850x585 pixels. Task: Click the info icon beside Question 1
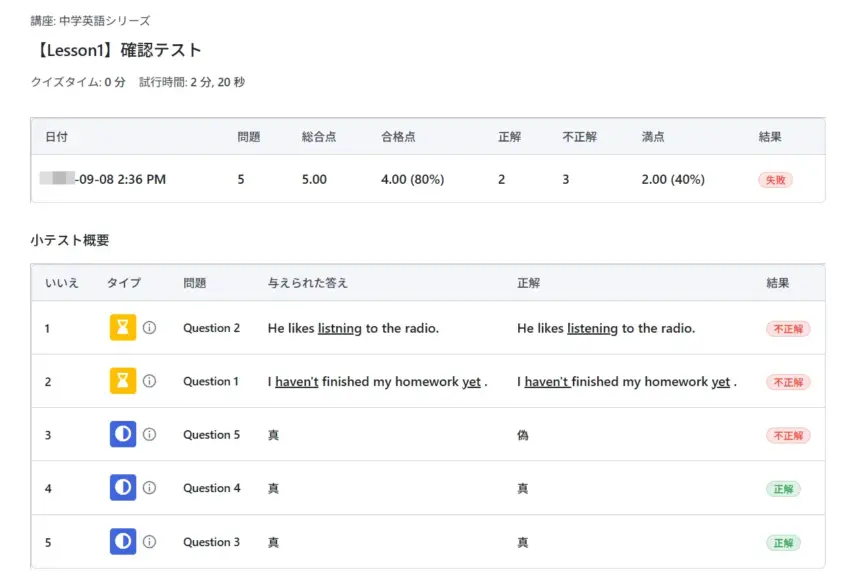click(150, 381)
